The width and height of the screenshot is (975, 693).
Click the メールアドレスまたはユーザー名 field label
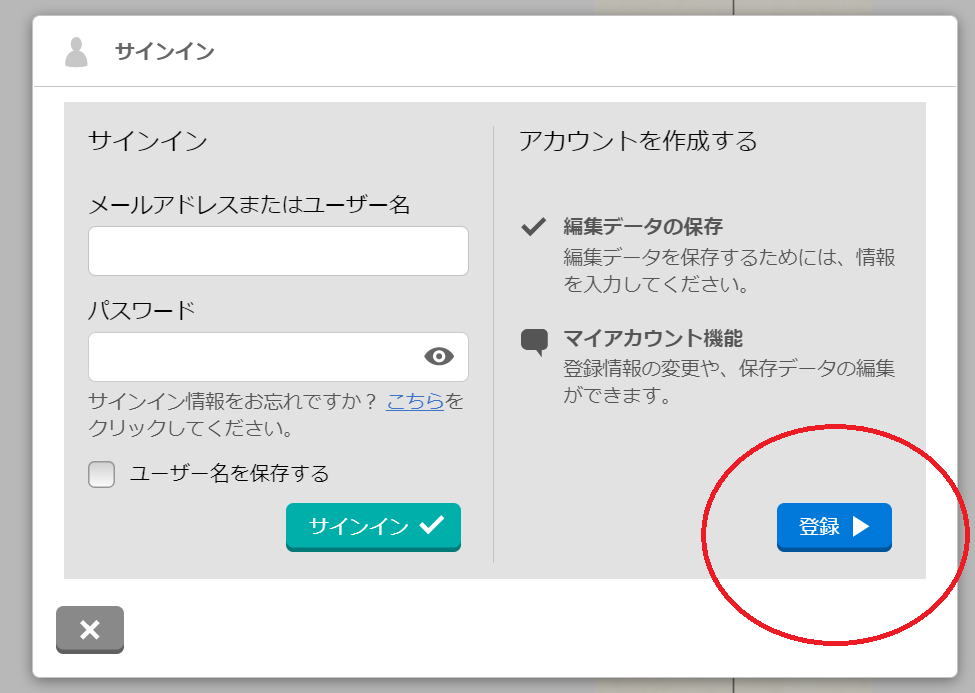tap(249, 205)
